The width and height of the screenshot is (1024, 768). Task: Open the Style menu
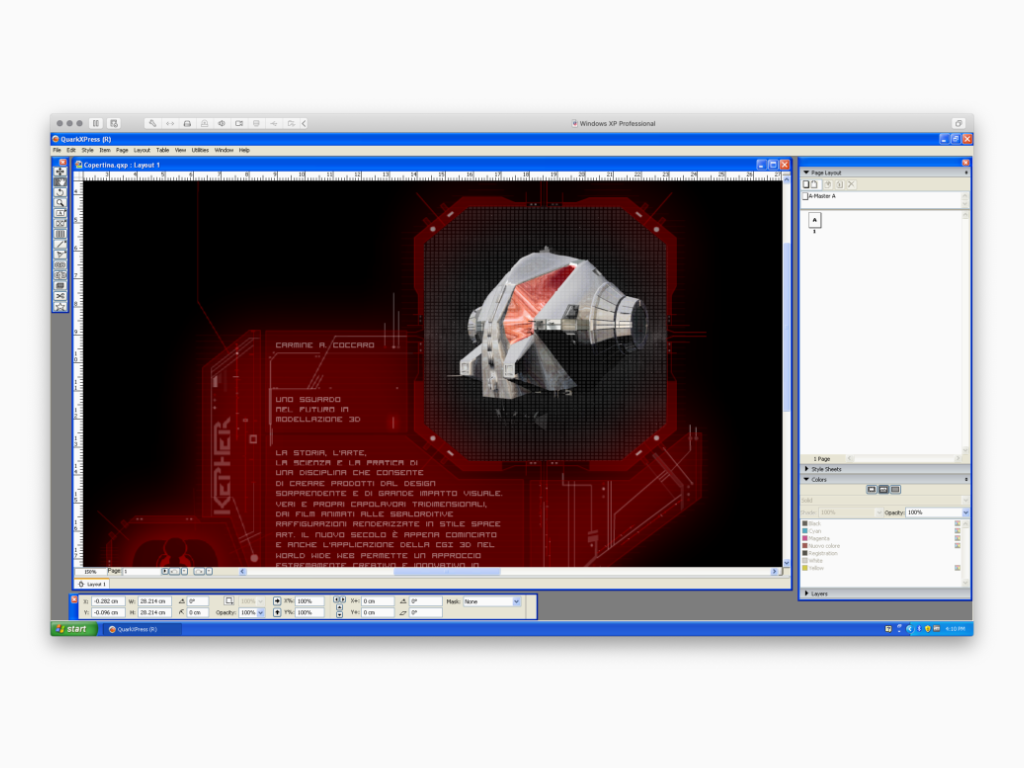[x=88, y=150]
